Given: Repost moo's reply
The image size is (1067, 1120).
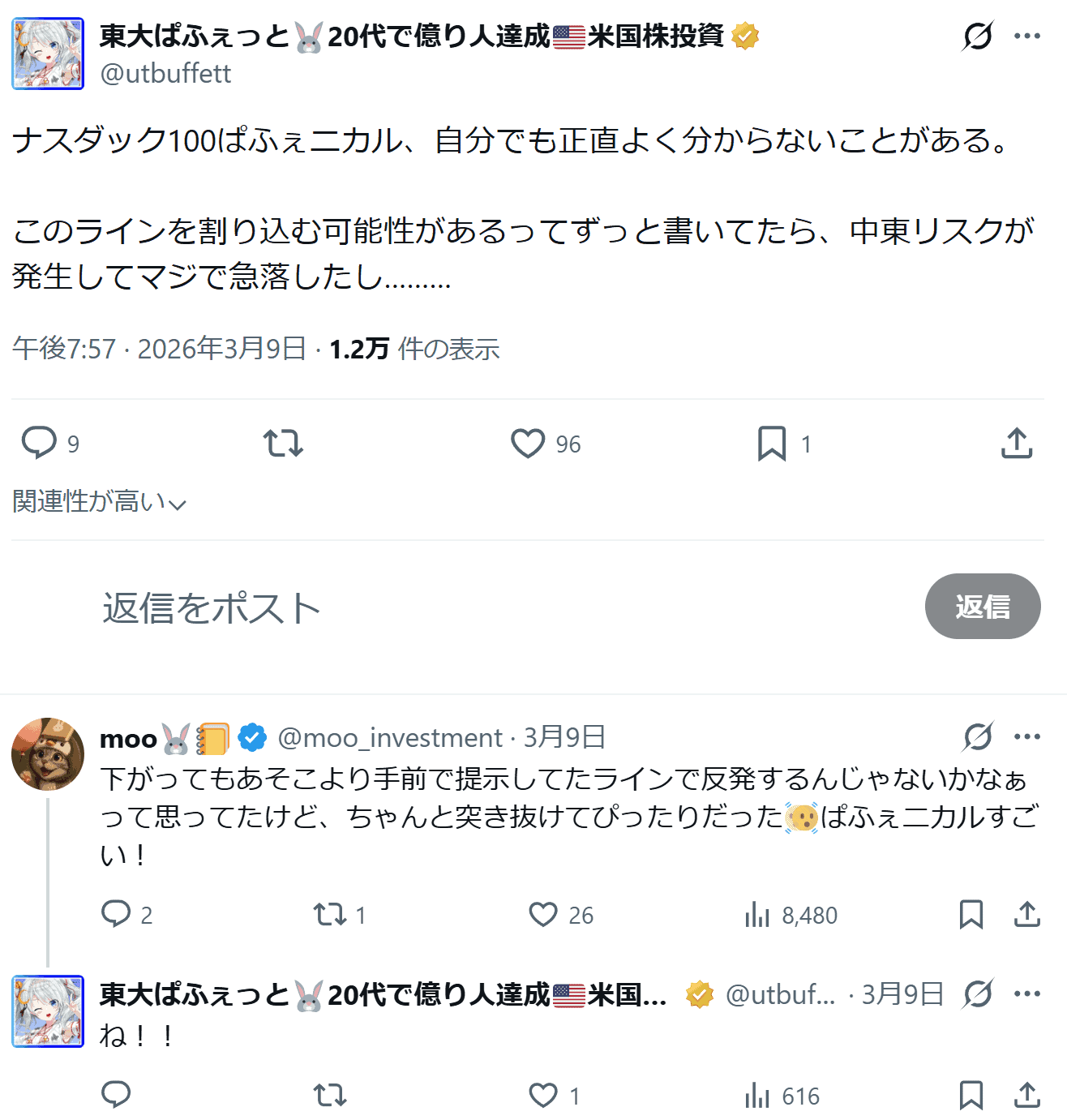Looking at the screenshot, I should coord(330,915).
